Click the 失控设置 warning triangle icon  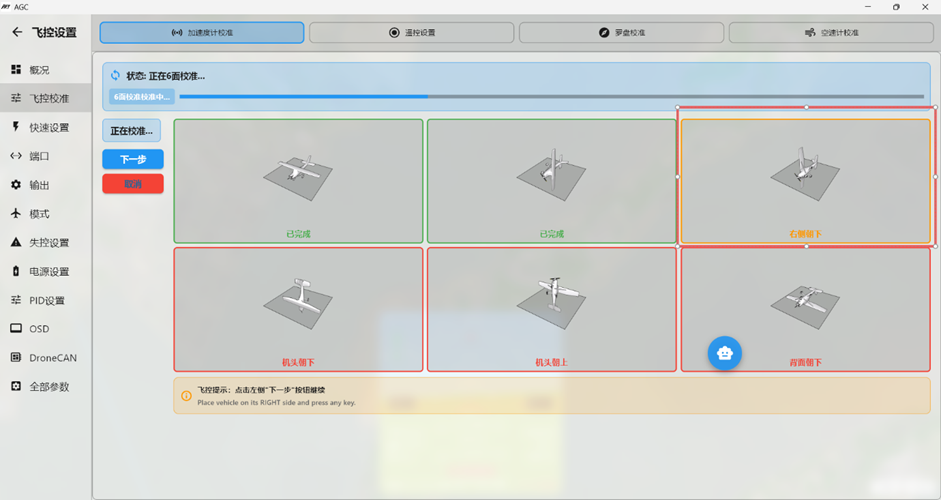[x=16, y=243]
